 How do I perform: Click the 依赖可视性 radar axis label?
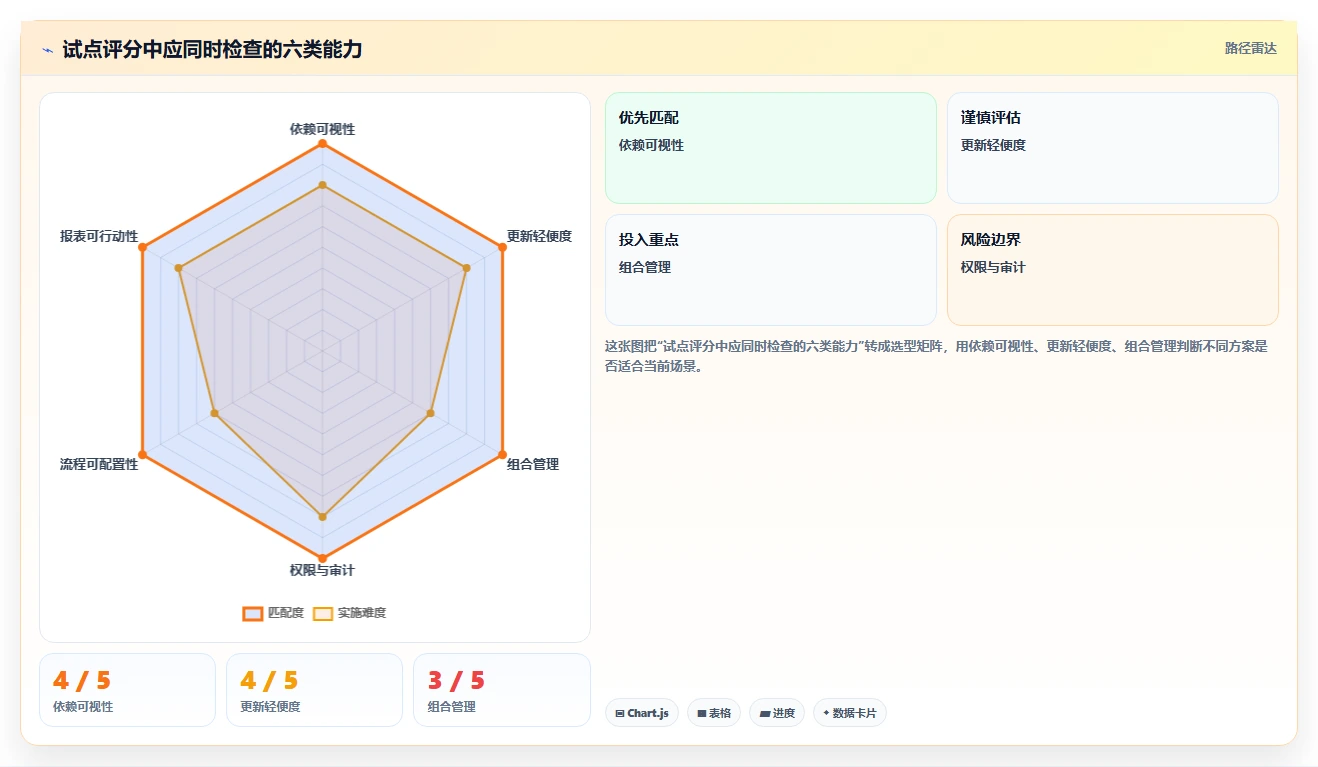tap(322, 129)
